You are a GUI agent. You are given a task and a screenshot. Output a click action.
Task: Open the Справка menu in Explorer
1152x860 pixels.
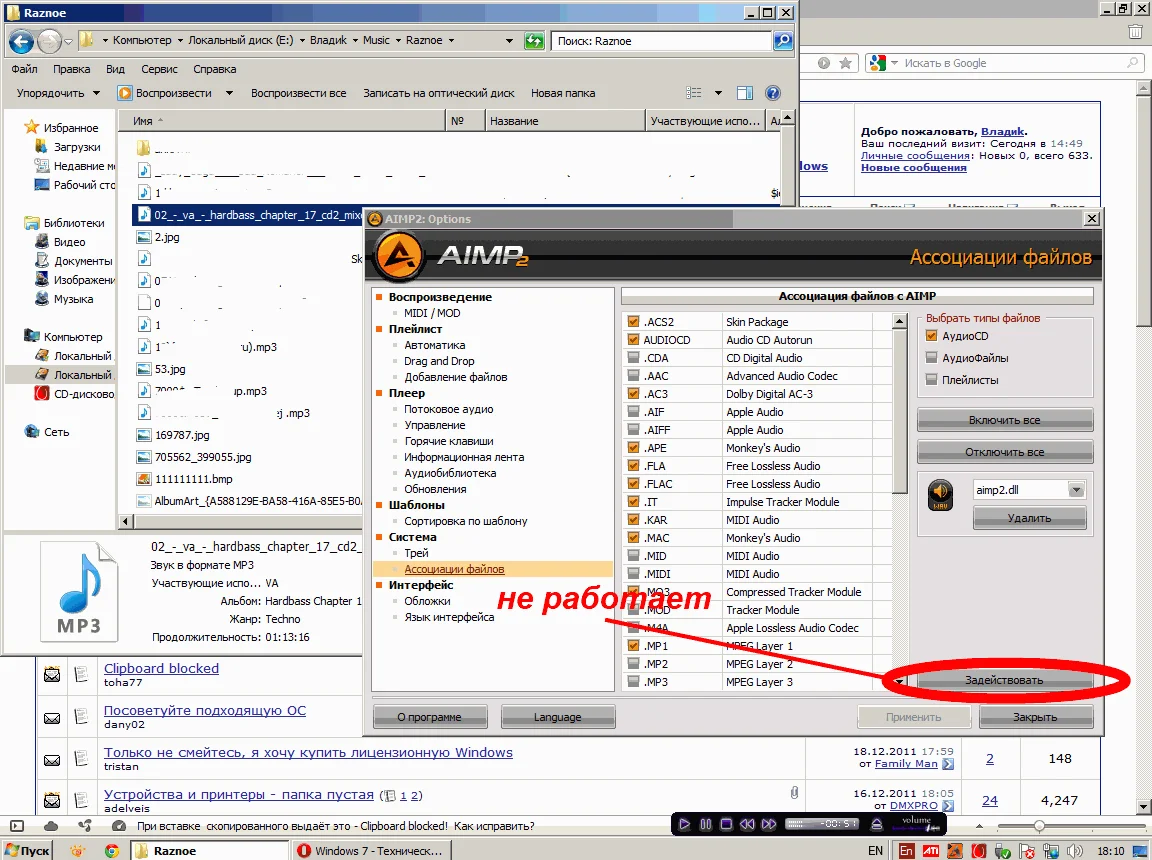click(x=215, y=69)
